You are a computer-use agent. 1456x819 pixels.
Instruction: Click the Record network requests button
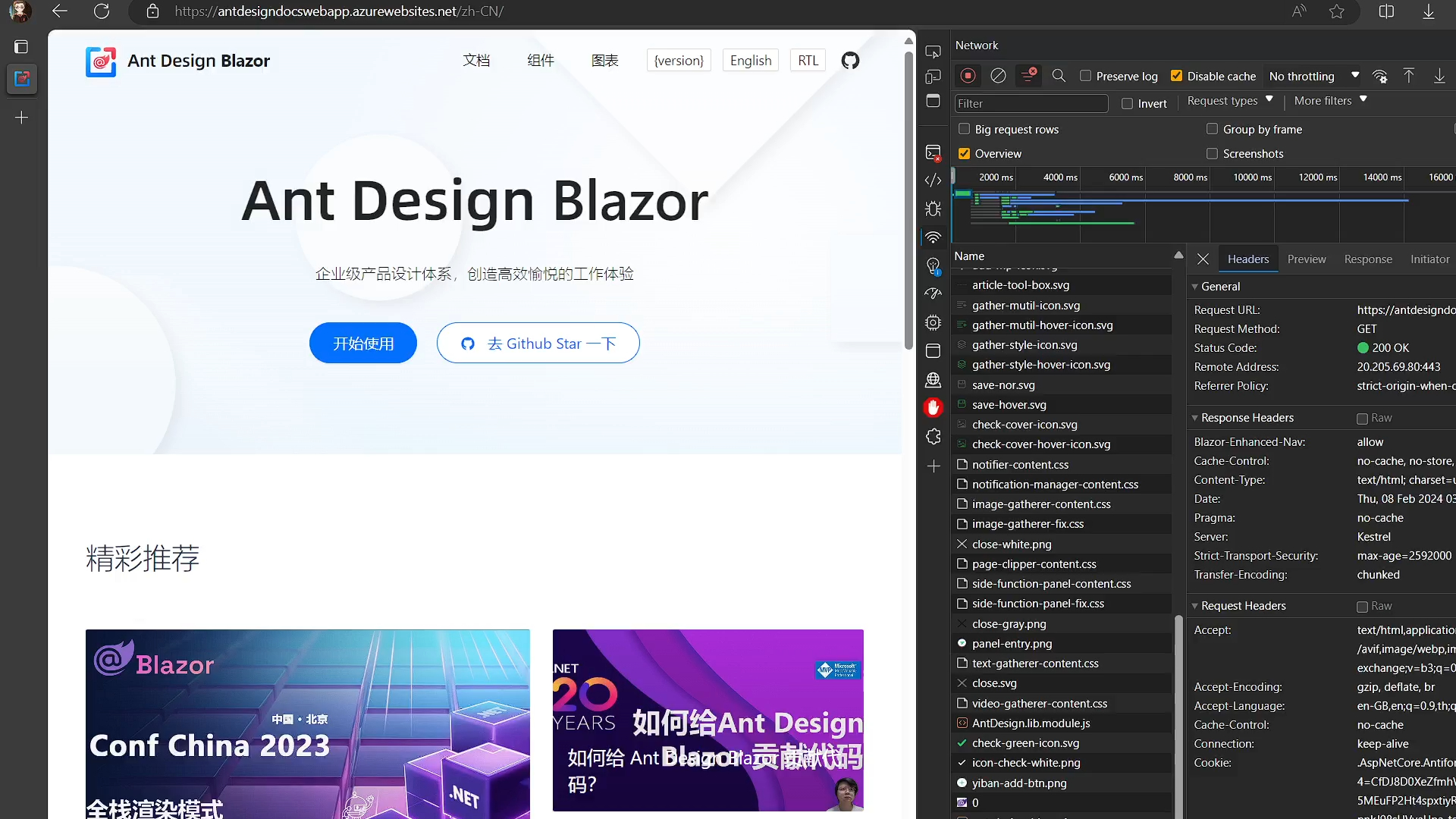tap(966, 76)
